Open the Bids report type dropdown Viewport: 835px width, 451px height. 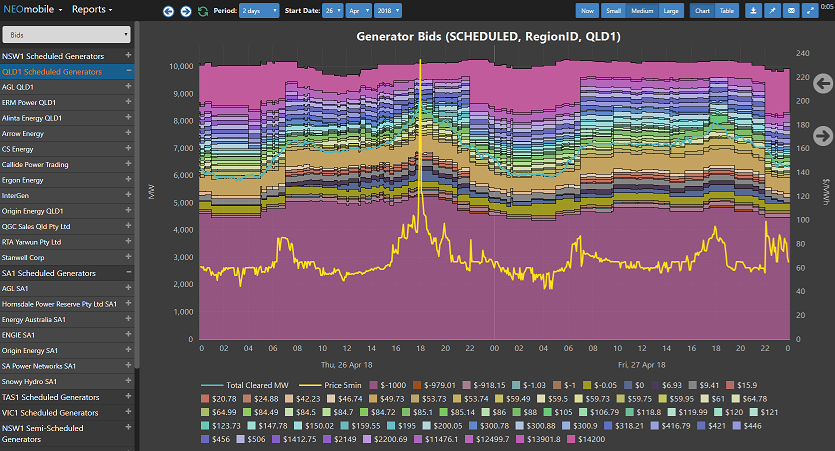[67, 34]
